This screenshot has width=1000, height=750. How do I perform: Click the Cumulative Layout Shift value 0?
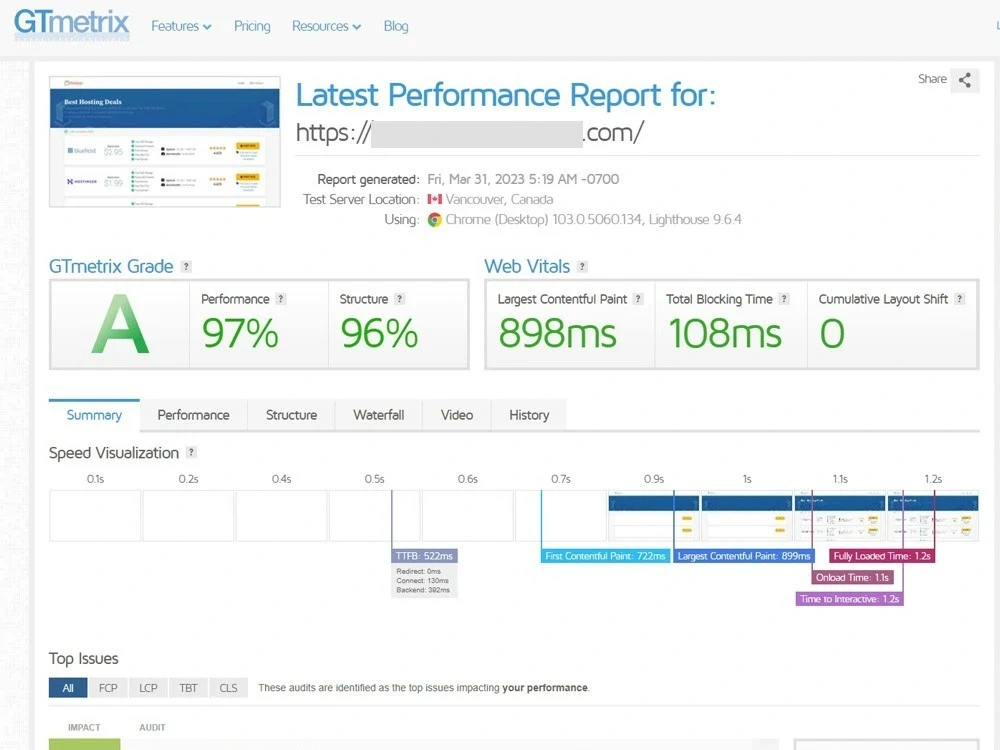[832, 334]
